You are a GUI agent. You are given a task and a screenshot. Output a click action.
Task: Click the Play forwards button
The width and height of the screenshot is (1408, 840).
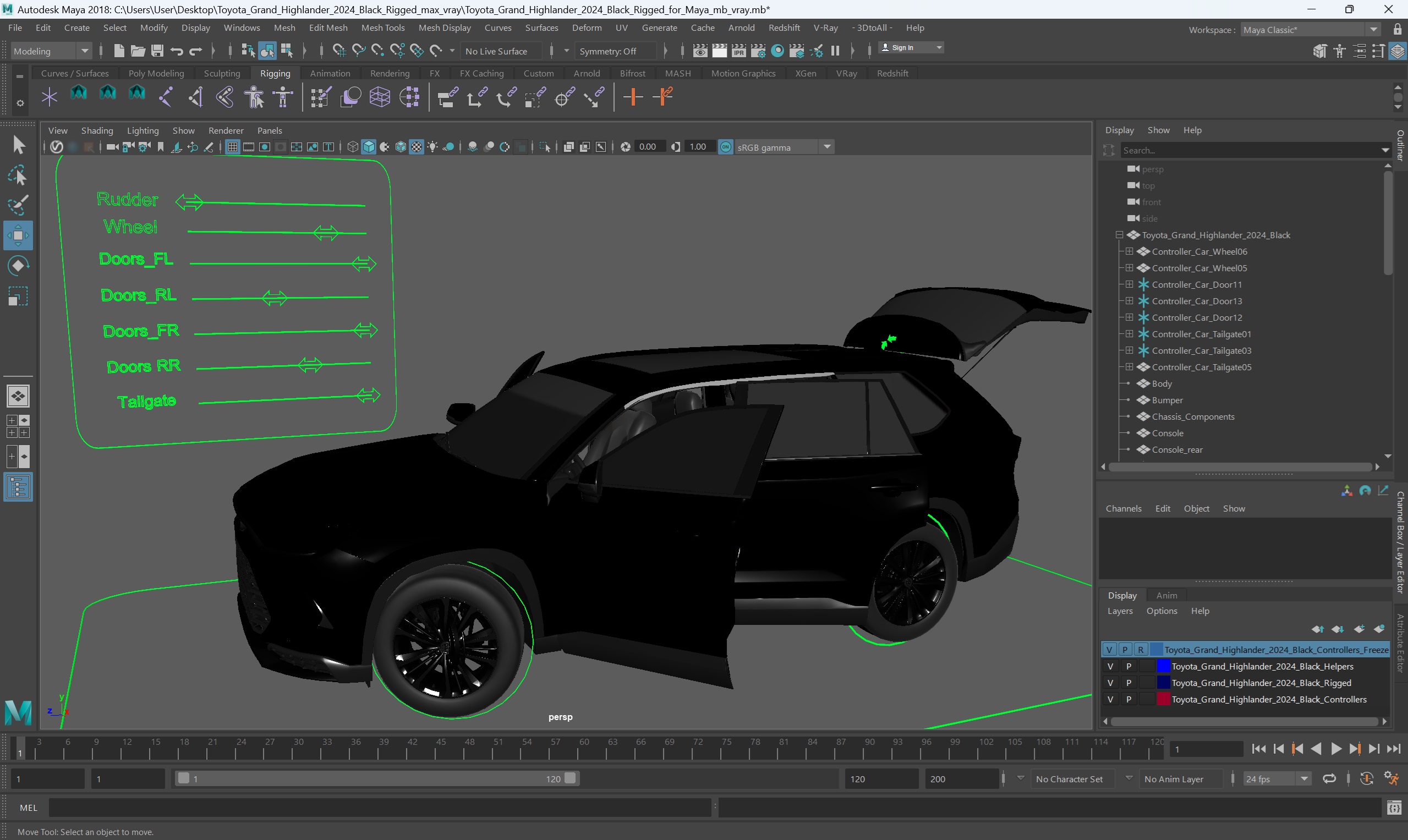tap(1335, 749)
